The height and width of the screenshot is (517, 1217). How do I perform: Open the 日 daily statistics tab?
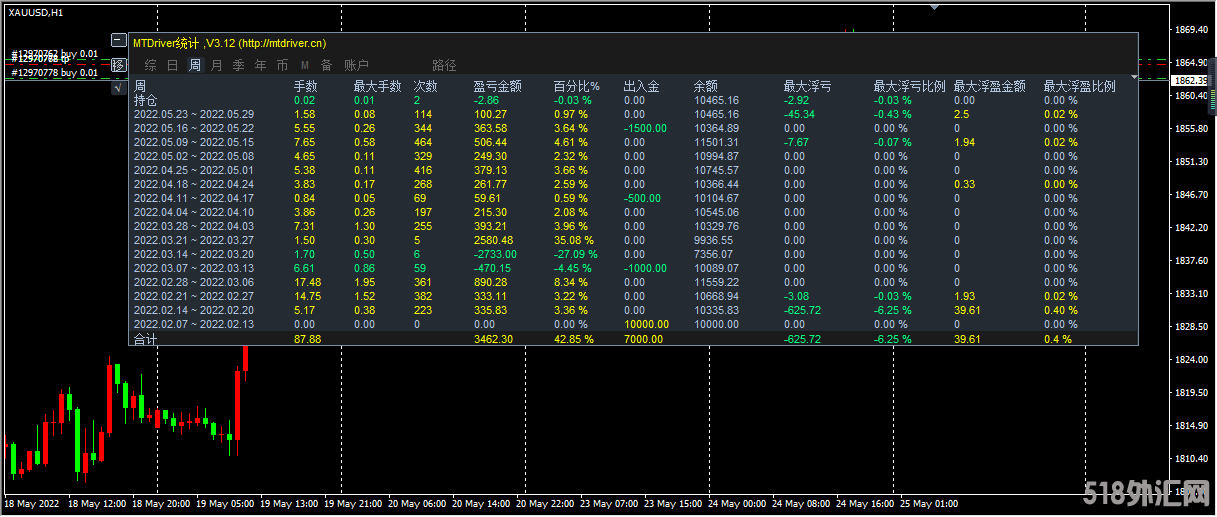coord(172,65)
